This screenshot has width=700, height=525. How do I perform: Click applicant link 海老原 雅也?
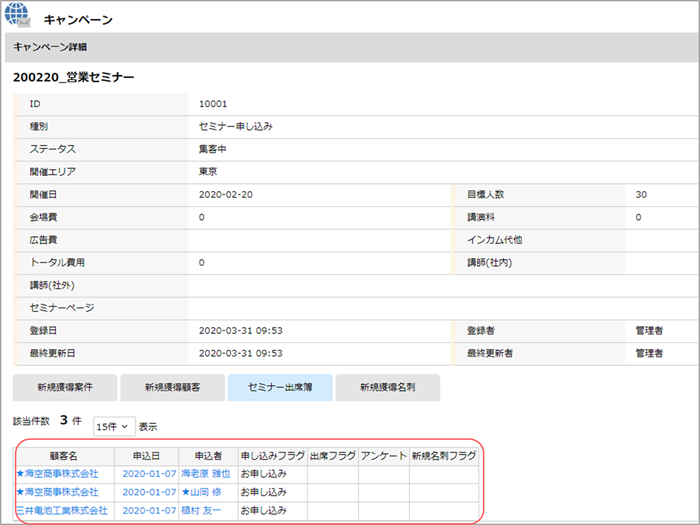tap(206, 474)
